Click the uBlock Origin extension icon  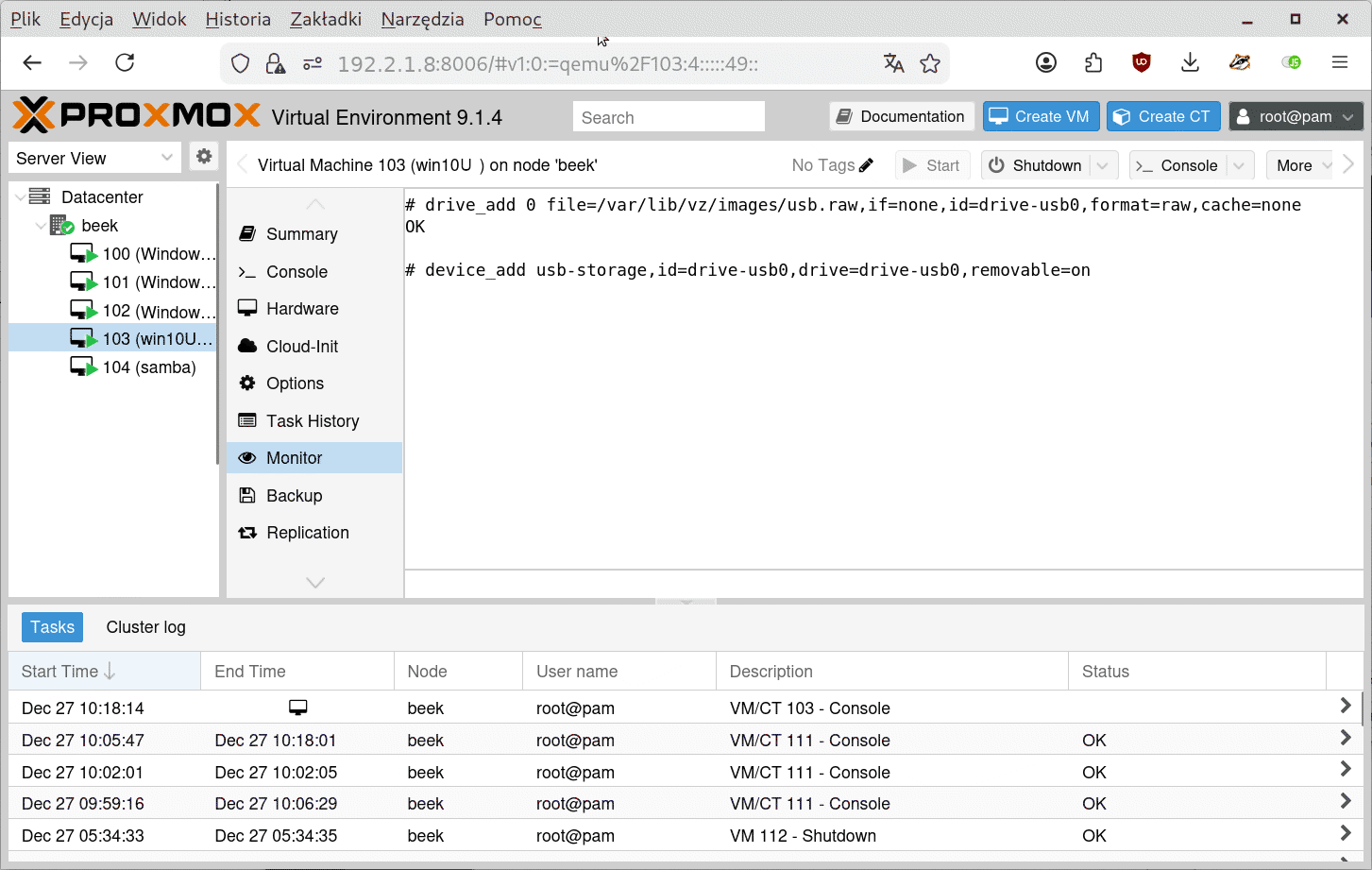[x=1142, y=62]
